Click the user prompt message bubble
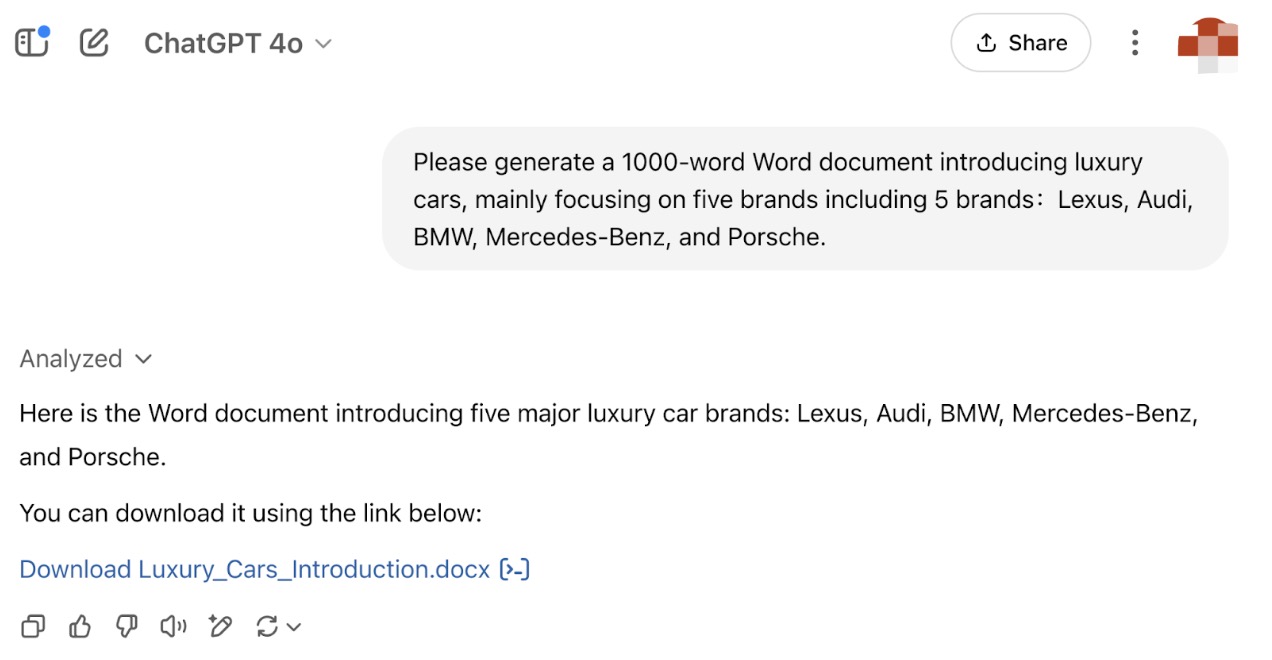The height and width of the screenshot is (660, 1272). 804,199
